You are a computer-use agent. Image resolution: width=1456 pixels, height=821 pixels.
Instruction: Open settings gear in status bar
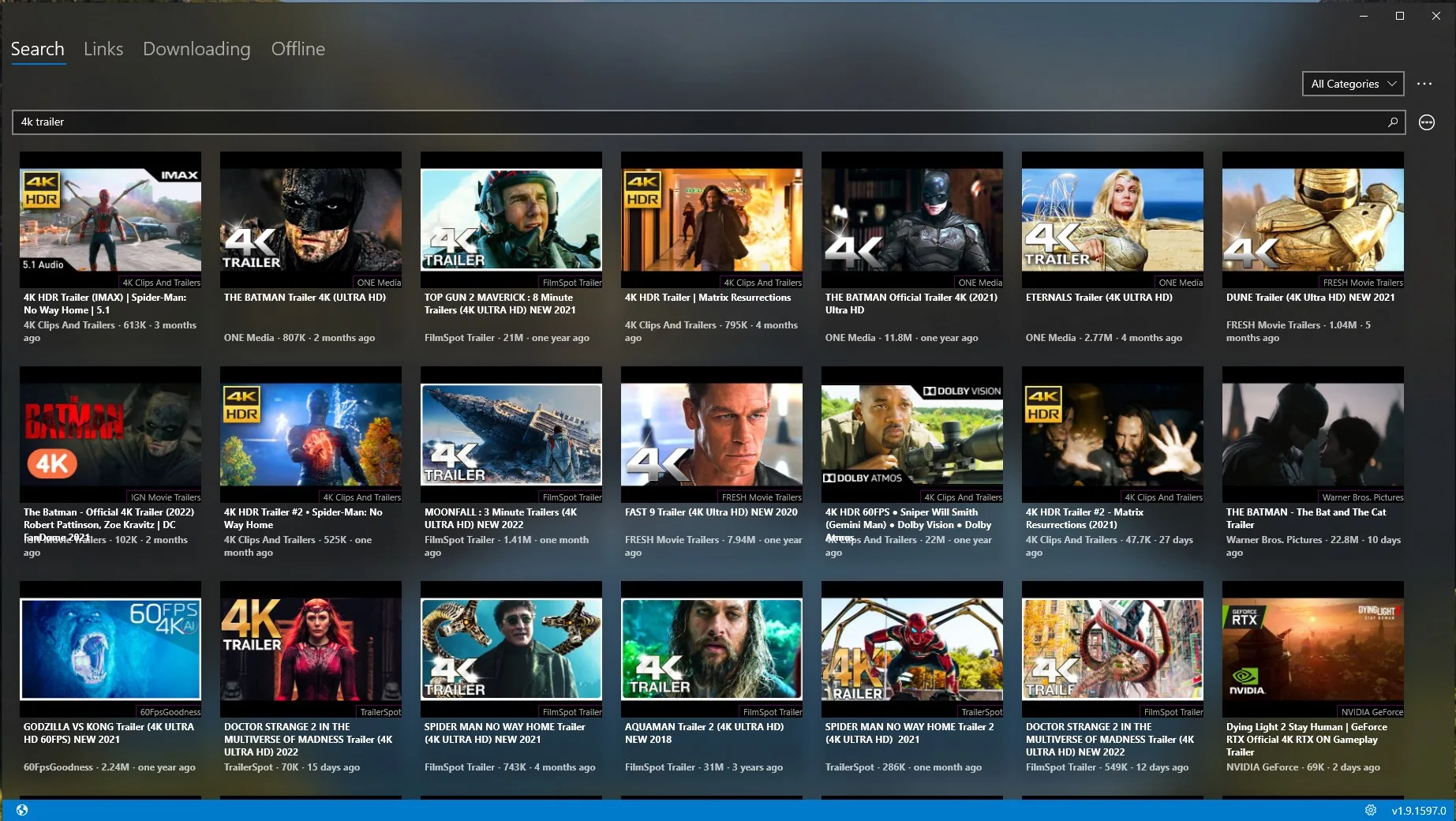tap(1371, 810)
